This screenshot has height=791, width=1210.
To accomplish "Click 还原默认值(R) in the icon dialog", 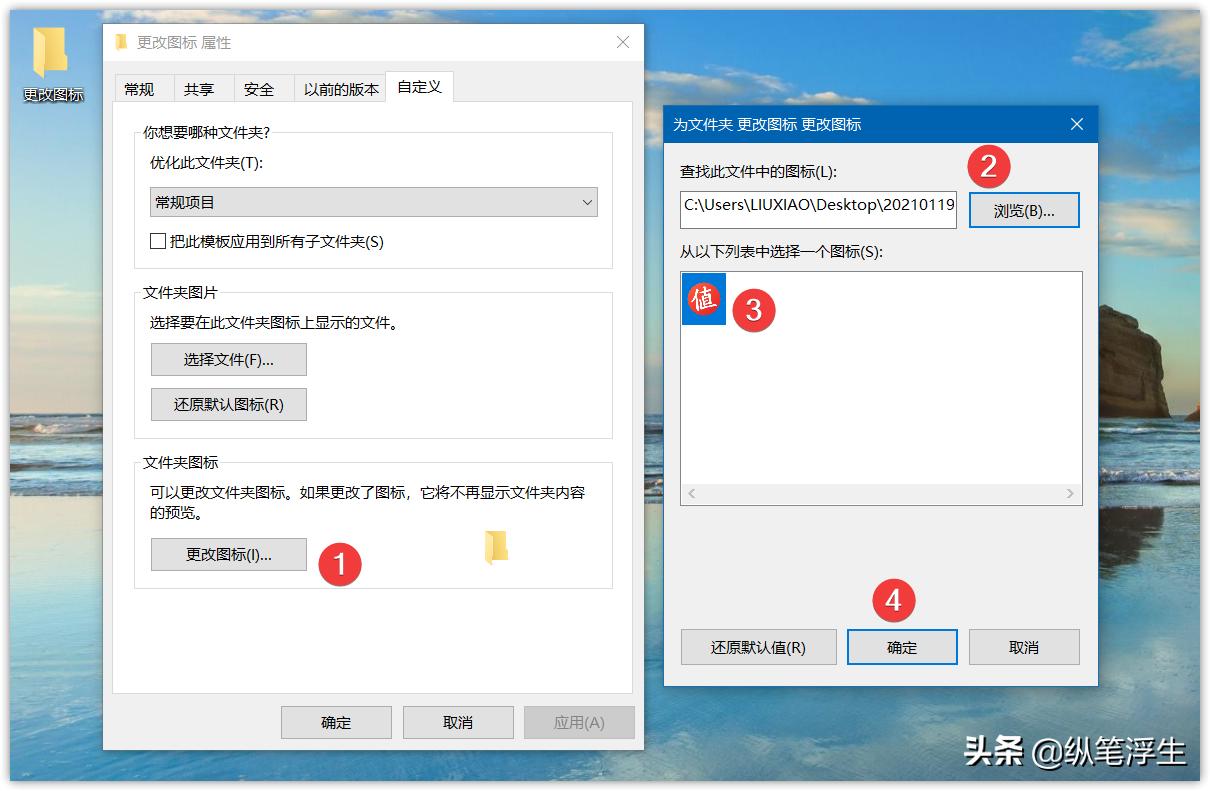I will pyautogui.click(x=758, y=647).
